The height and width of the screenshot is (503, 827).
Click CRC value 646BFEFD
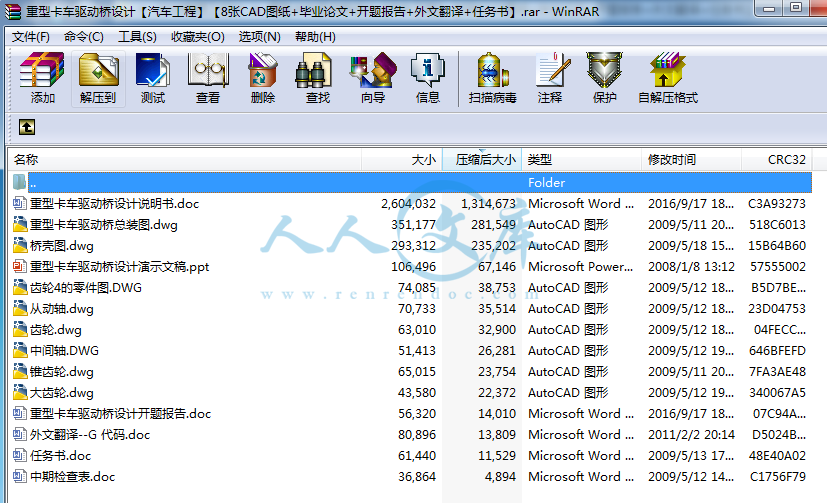click(x=777, y=351)
